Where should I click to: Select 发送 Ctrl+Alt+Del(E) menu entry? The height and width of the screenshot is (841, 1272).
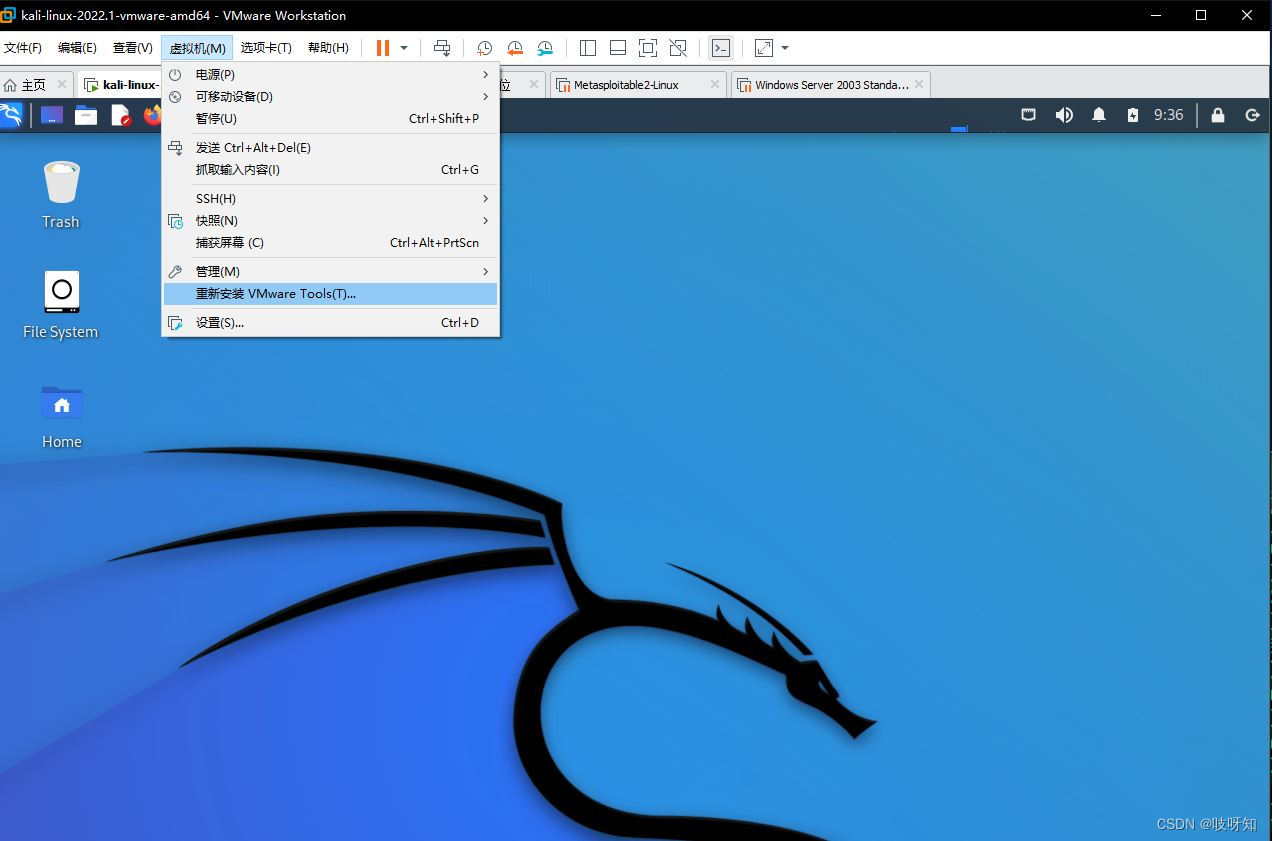tap(330, 148)
